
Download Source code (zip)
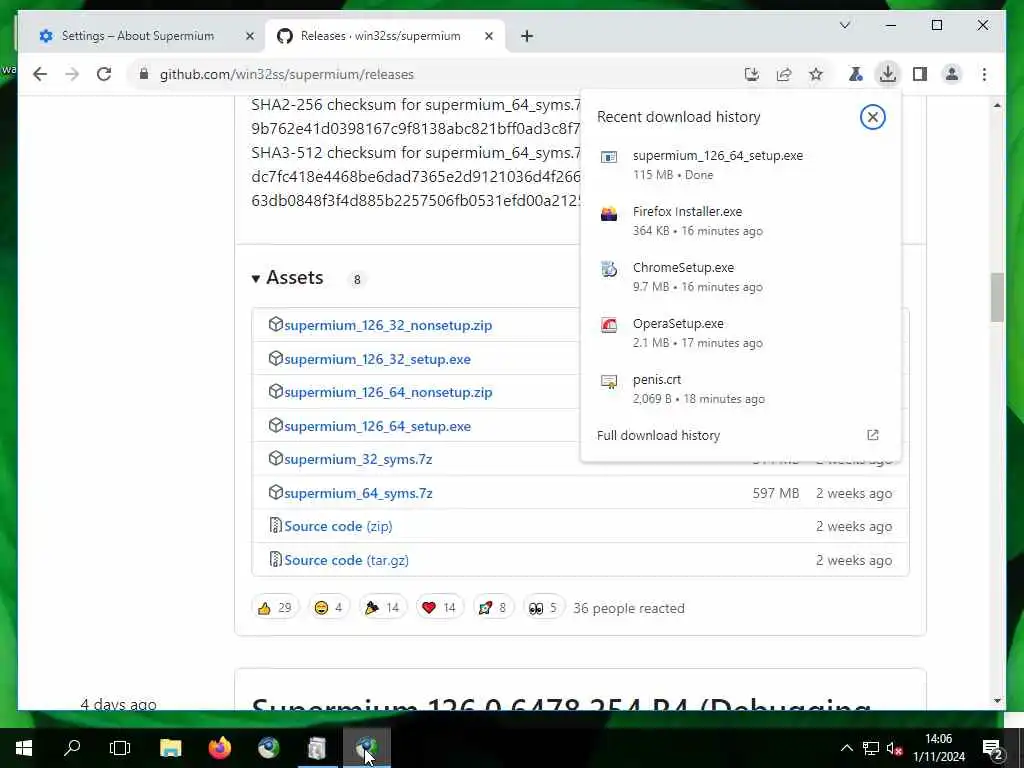[x=338, y=527]
